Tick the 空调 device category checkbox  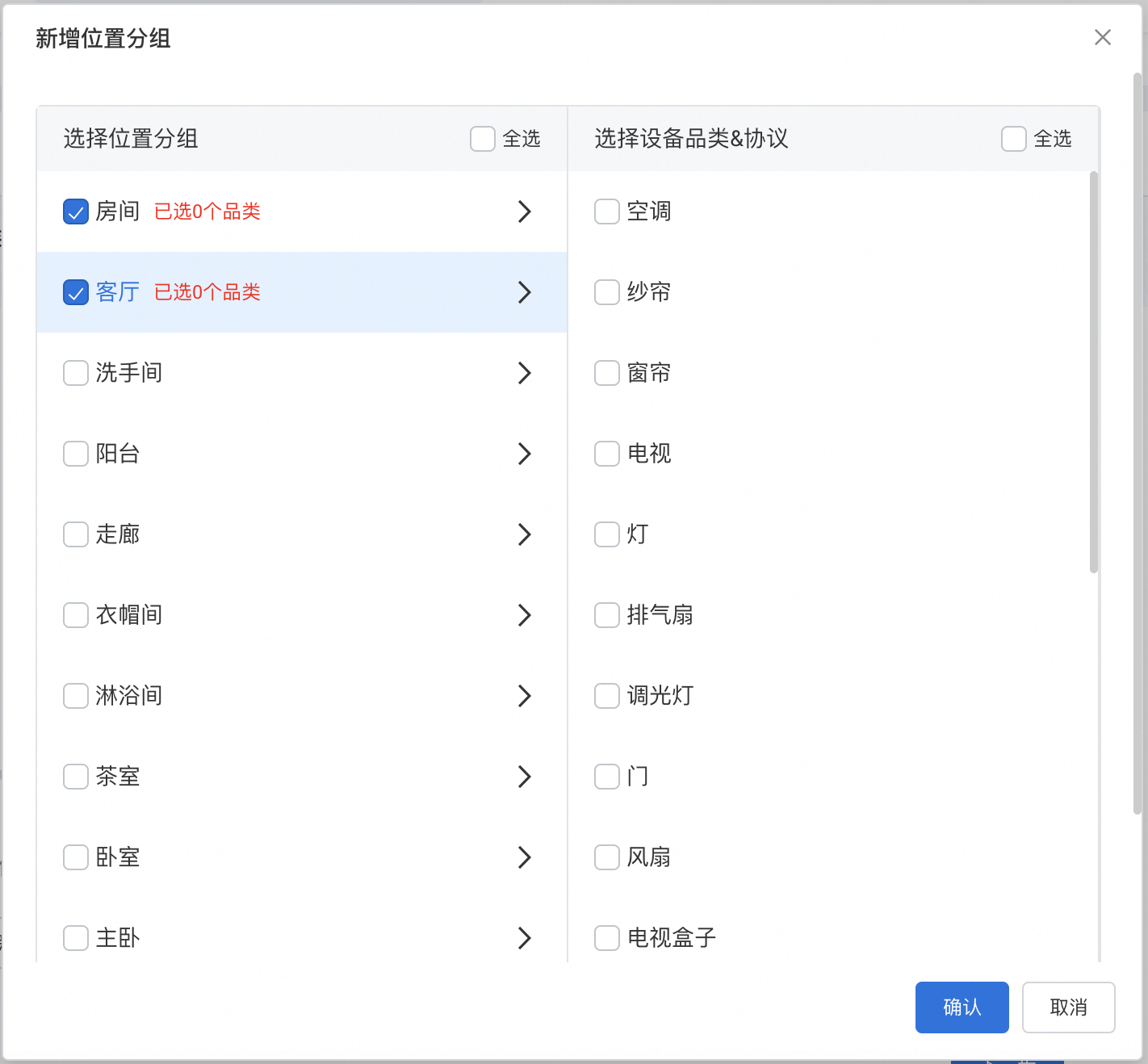tap(607, 212)
